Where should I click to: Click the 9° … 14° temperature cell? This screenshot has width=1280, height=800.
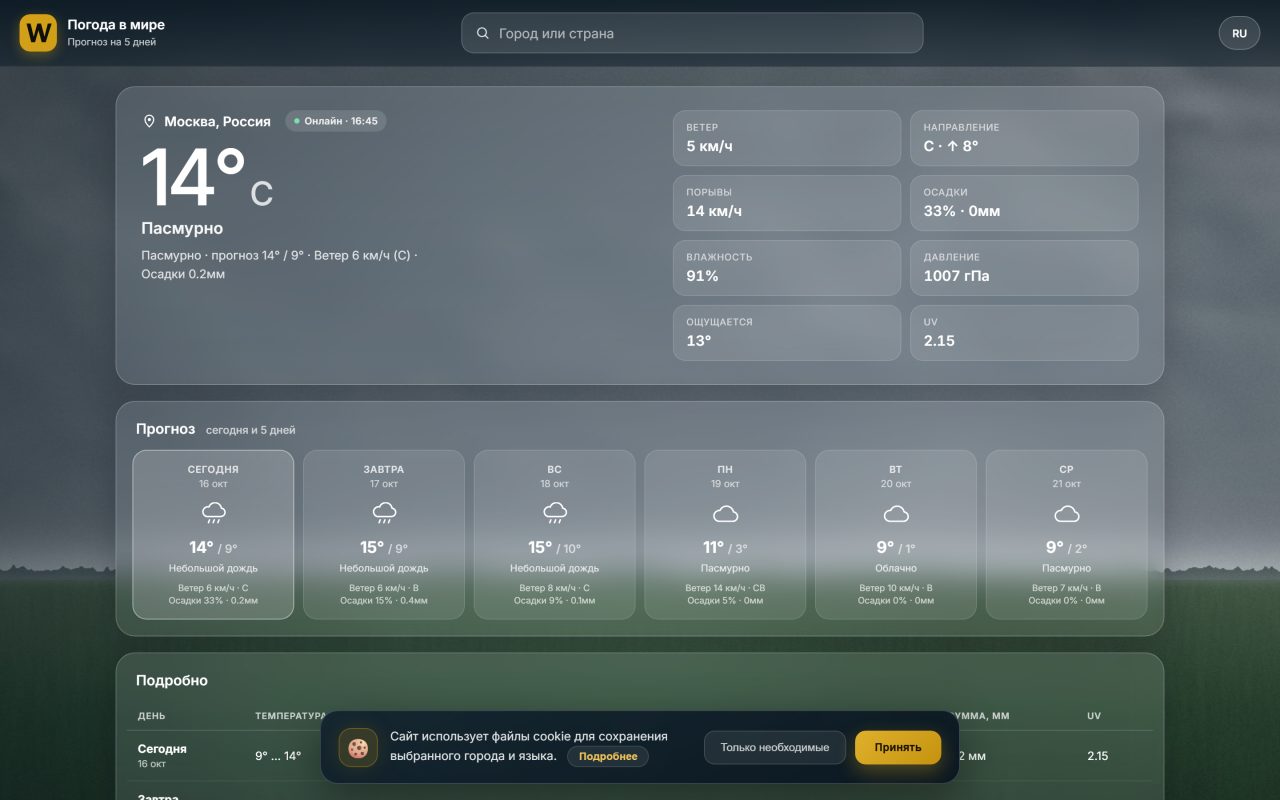278,756
